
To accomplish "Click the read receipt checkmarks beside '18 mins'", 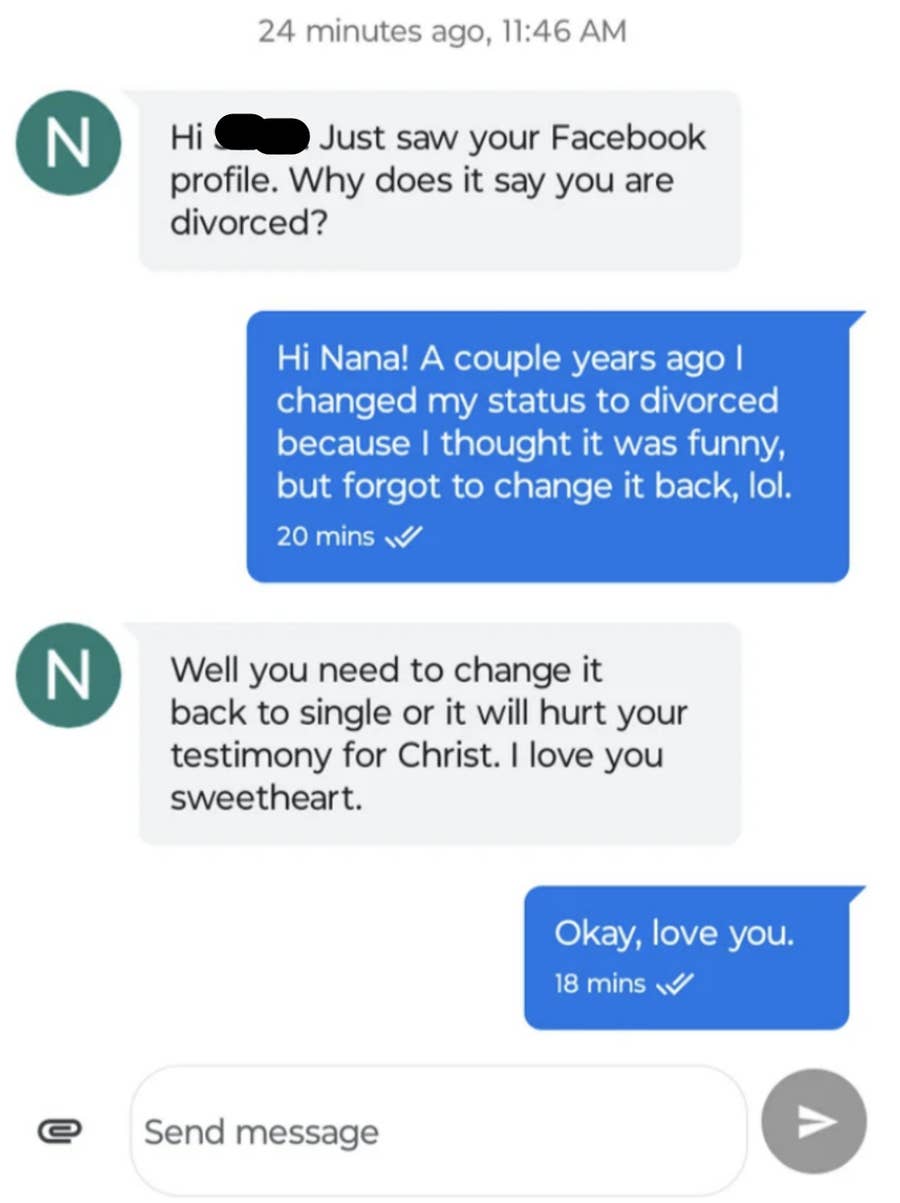I will point(677,984).
